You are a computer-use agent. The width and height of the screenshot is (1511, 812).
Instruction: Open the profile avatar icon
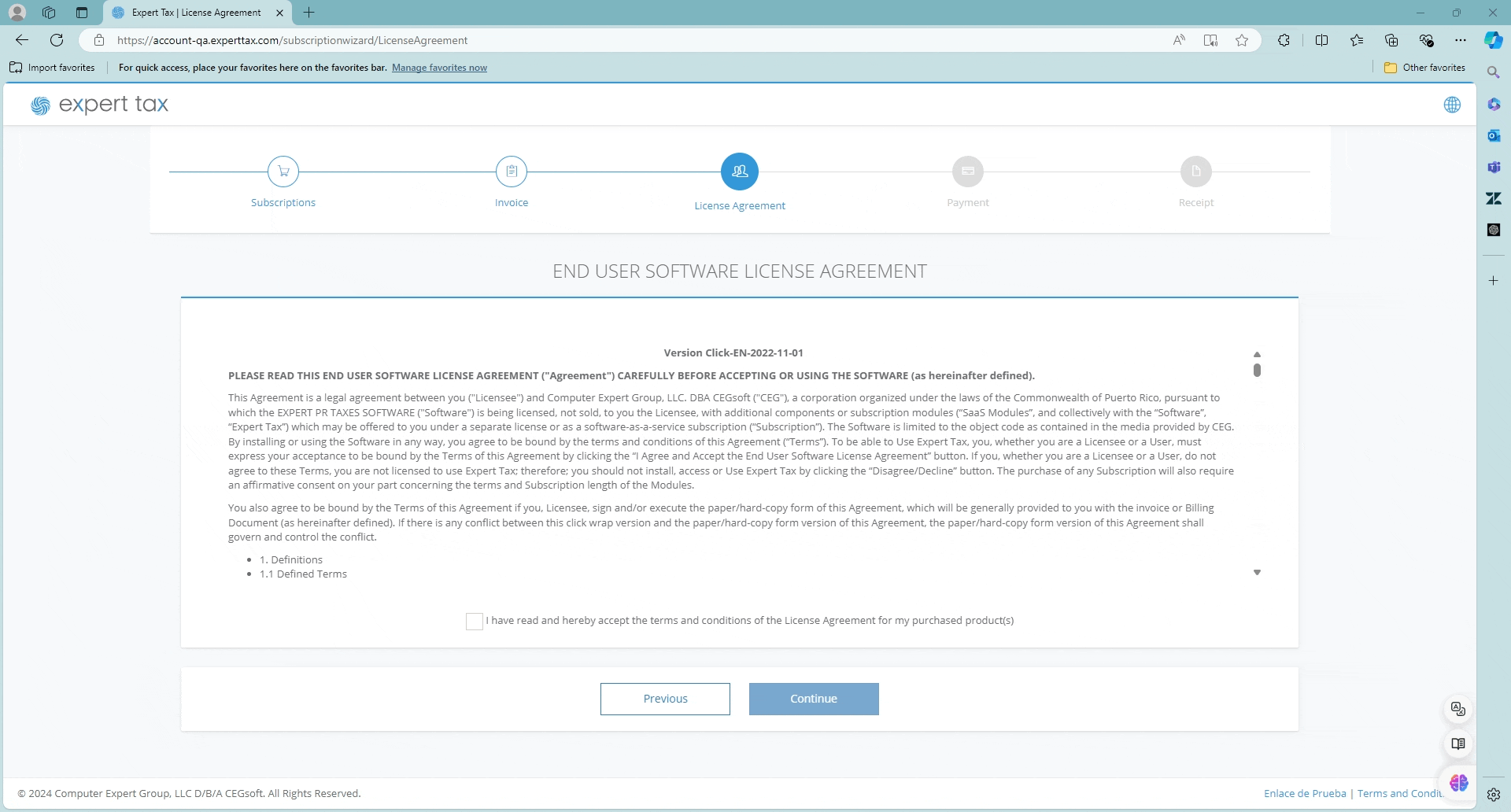tap(17, 13)
